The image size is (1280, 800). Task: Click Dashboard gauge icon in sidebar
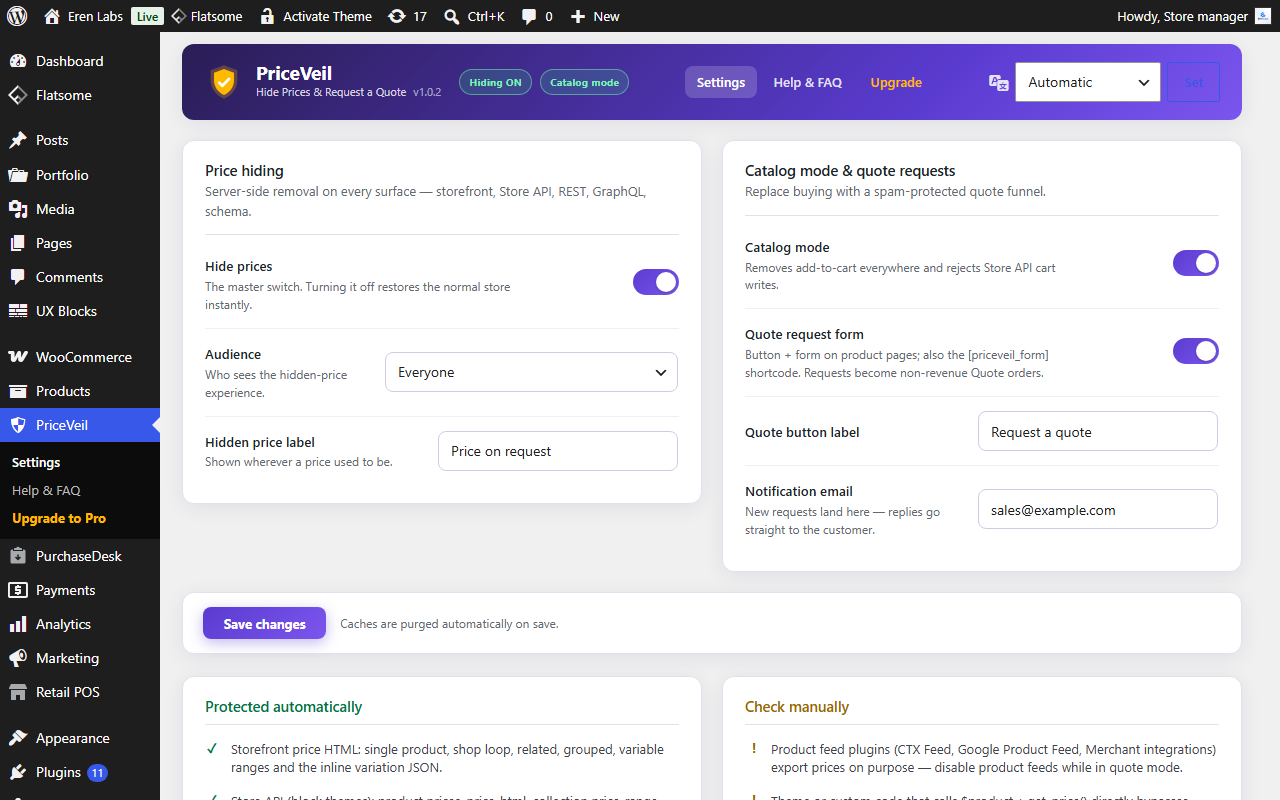[18, 61]
